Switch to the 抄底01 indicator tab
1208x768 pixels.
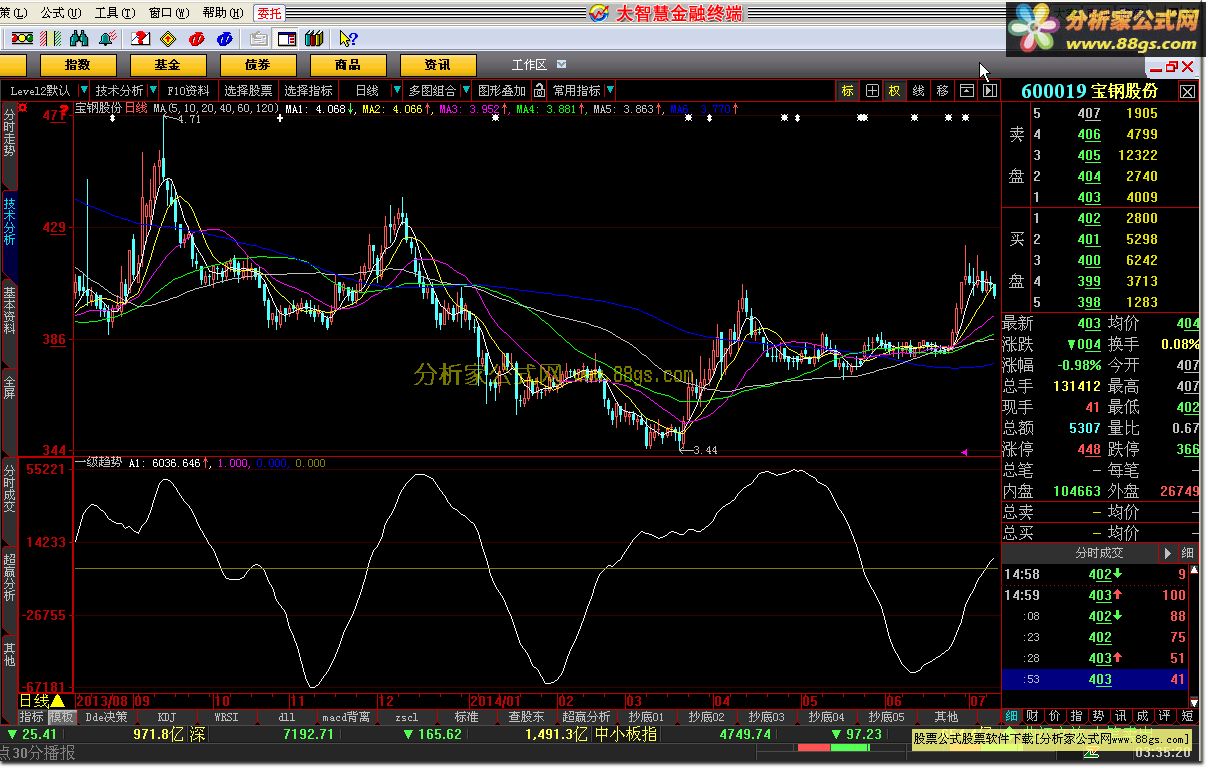(646, 717)
